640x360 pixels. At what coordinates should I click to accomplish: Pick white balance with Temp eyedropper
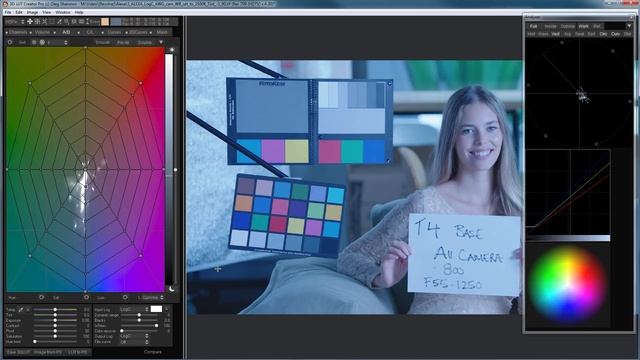(21, 310)
